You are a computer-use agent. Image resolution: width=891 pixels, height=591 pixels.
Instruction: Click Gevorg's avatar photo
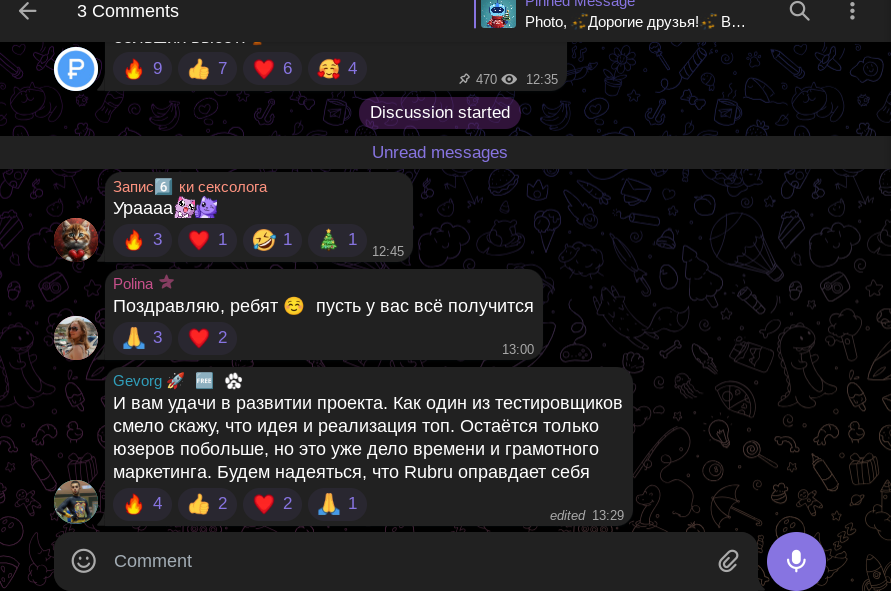(x=76, y=502)
